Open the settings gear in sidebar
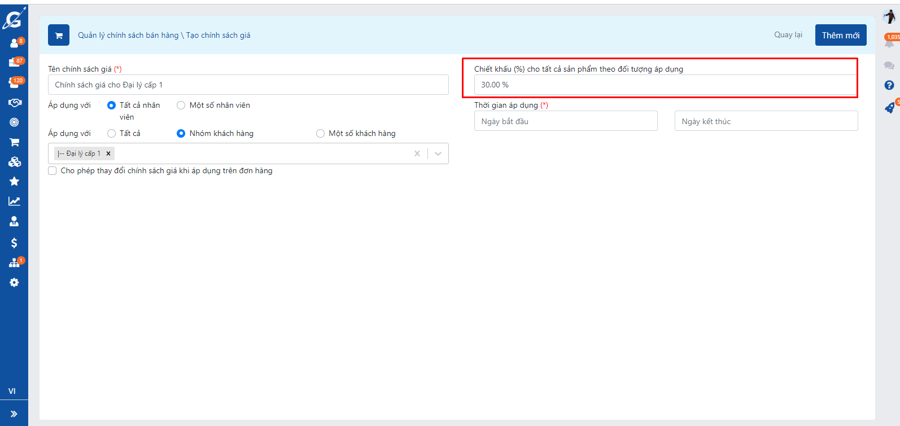Viewport: 900px width, 426px height. pyautogui.click(x=14, y=283)
